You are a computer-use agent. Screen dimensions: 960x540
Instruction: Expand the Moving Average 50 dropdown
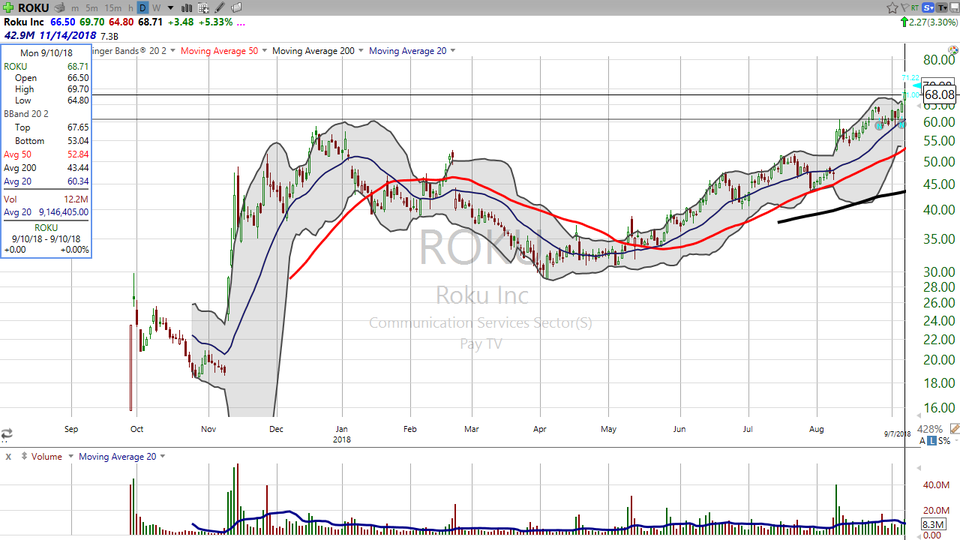tap(264, 51)
